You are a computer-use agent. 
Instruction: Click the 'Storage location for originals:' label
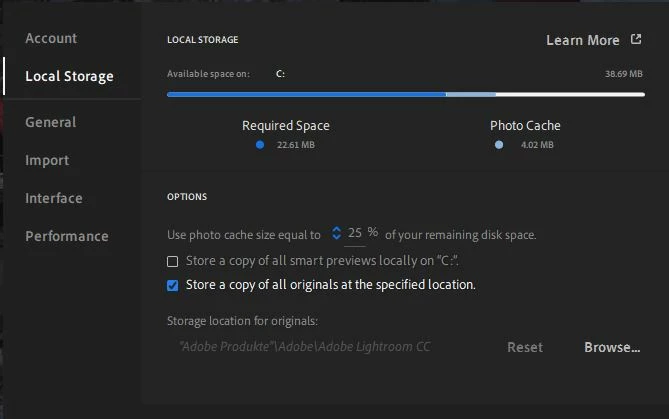[x=242, y=321]
